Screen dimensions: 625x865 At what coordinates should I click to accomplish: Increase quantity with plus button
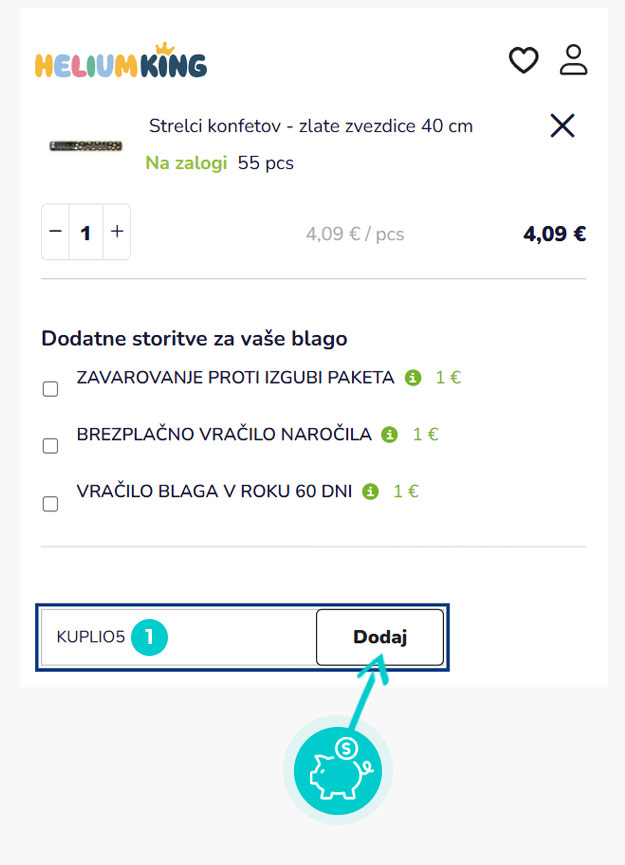(x=117, y=232)
